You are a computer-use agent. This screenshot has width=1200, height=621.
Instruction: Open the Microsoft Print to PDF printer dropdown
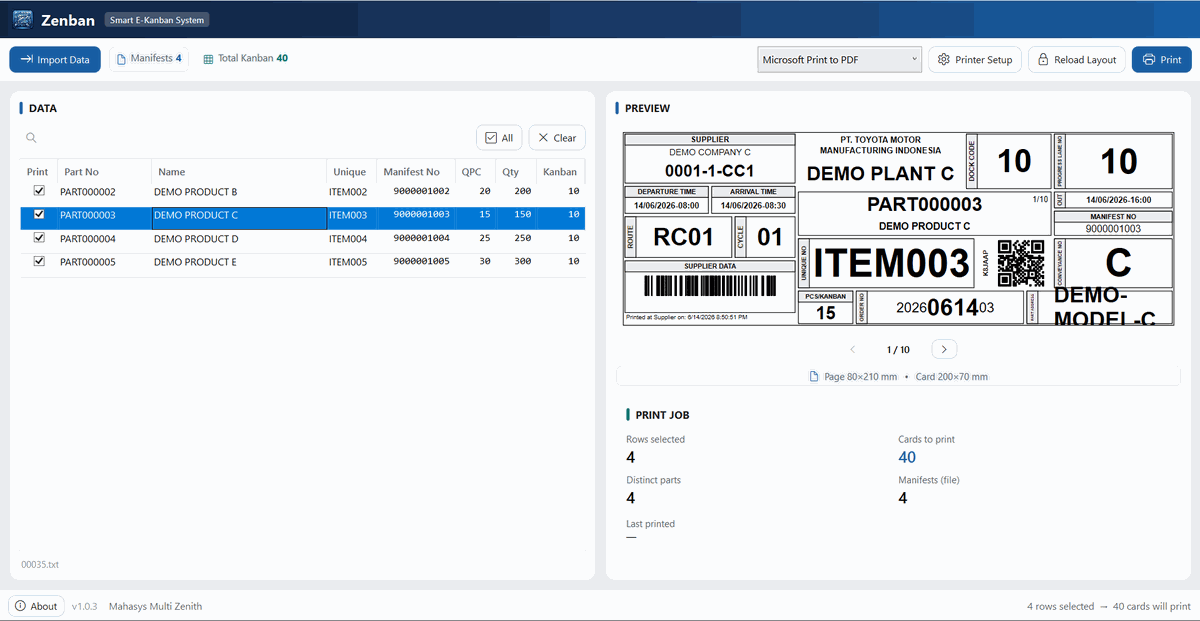(x=839, y=60)
